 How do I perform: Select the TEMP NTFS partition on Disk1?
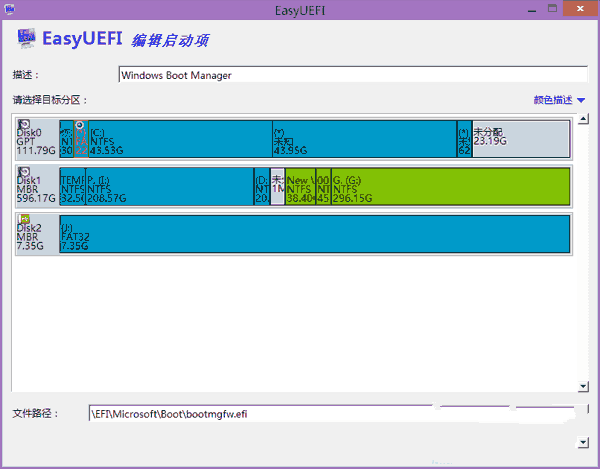(73, 186)
